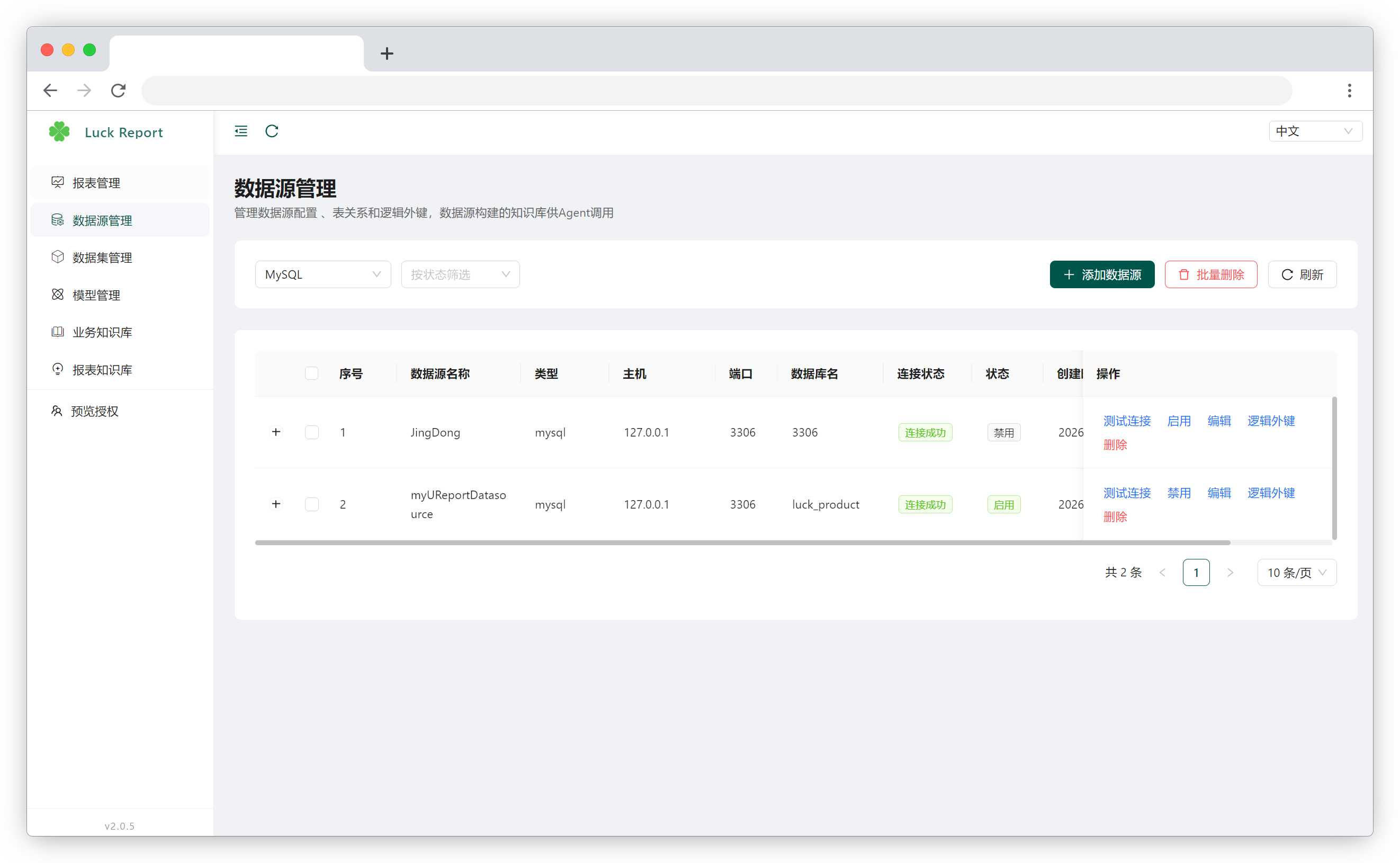Go to previous page arrow in pagination
The image size is (1400, 863).
click(1162, 573)
